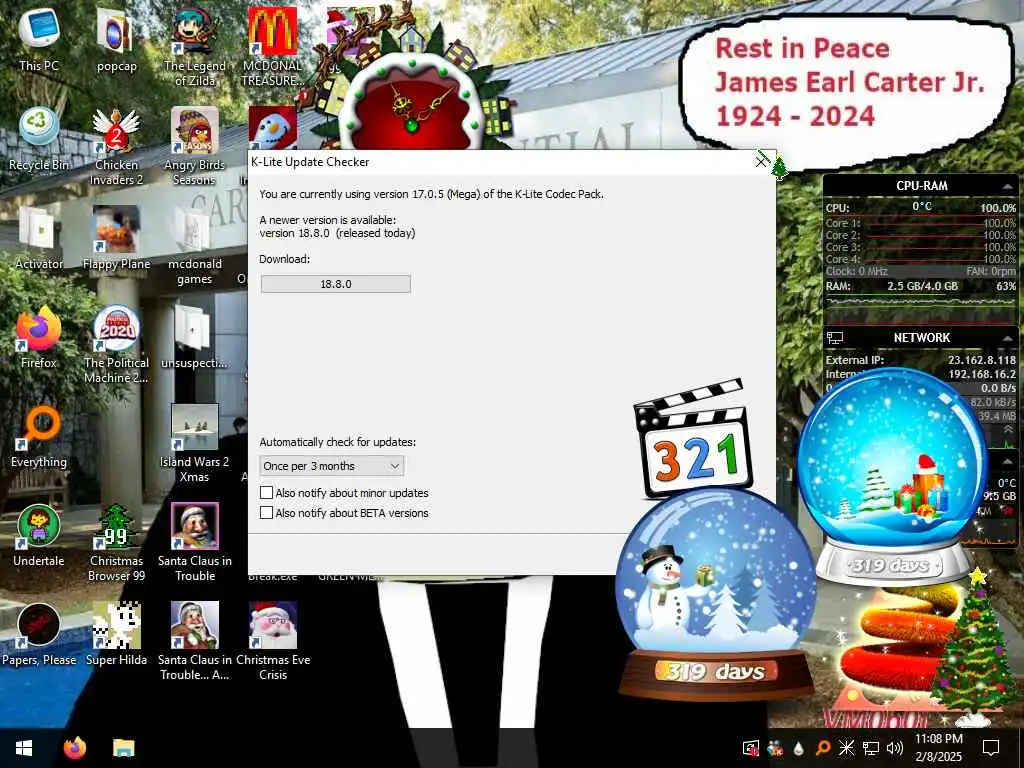1024x768 pixels.
Task: Open the Everything search desktop shortcut
Action: (x=39, y=438)
